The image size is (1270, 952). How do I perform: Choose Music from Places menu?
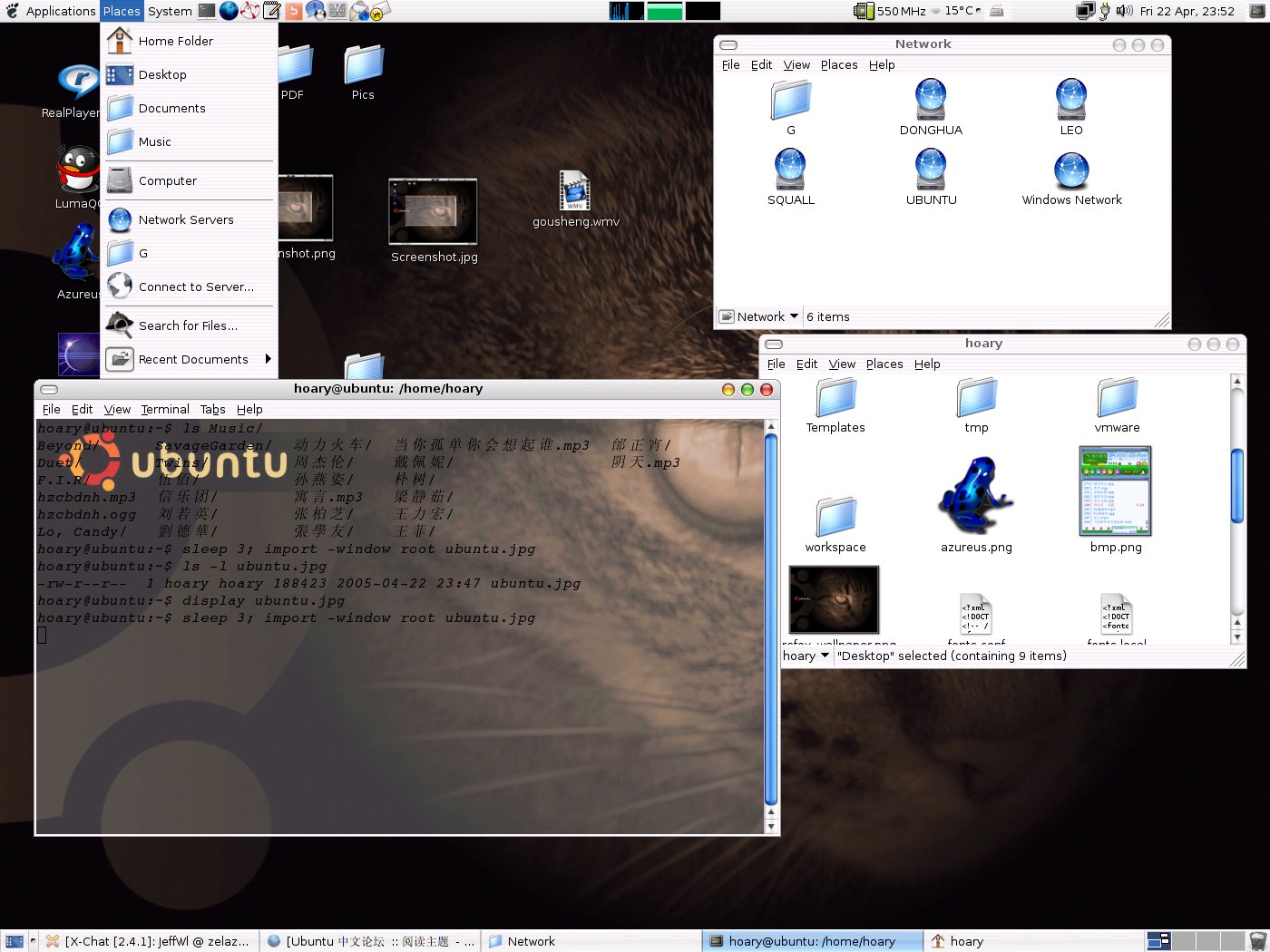[x=189, y=141]
